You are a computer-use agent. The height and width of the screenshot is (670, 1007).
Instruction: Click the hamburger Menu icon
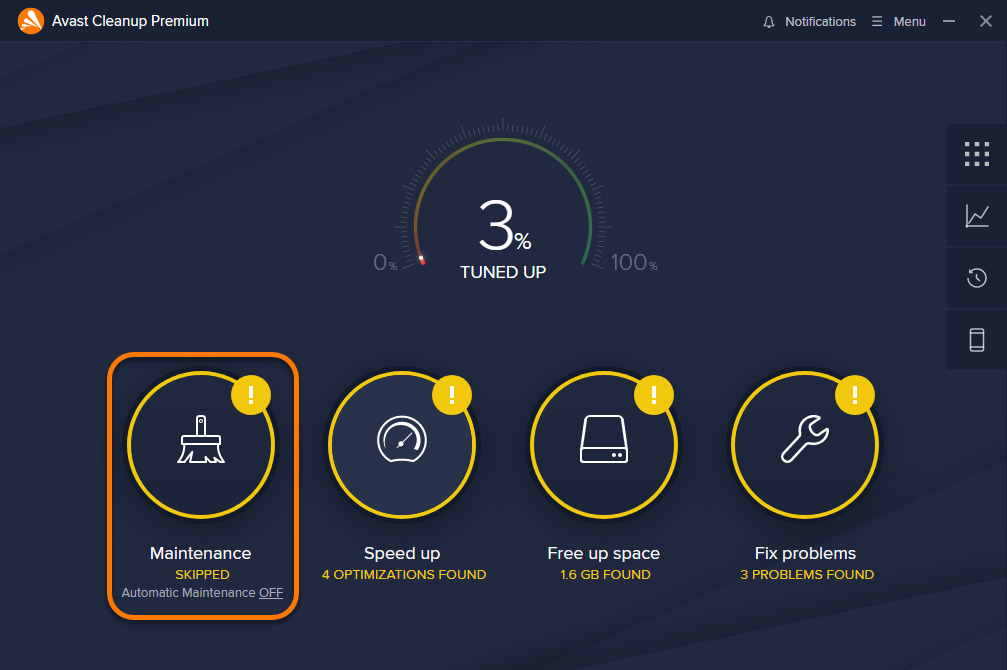point(877,21)
